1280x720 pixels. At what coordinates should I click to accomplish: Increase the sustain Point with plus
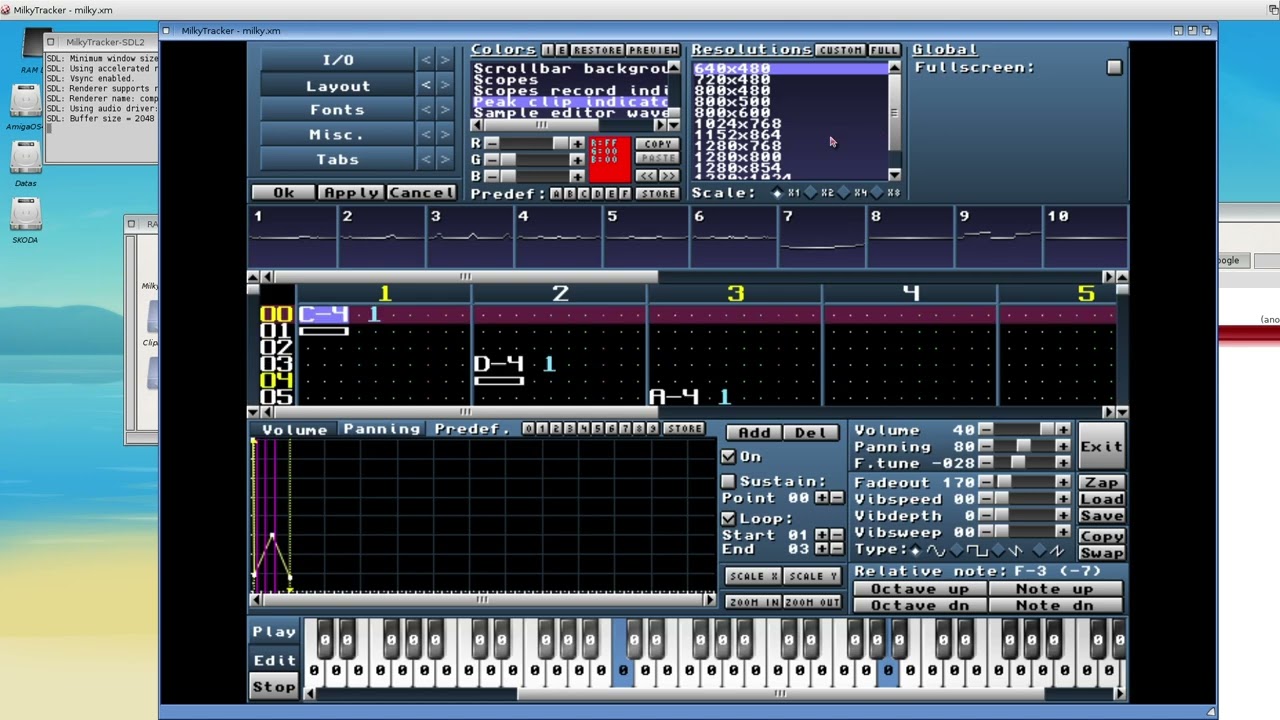tap(821, 497)
